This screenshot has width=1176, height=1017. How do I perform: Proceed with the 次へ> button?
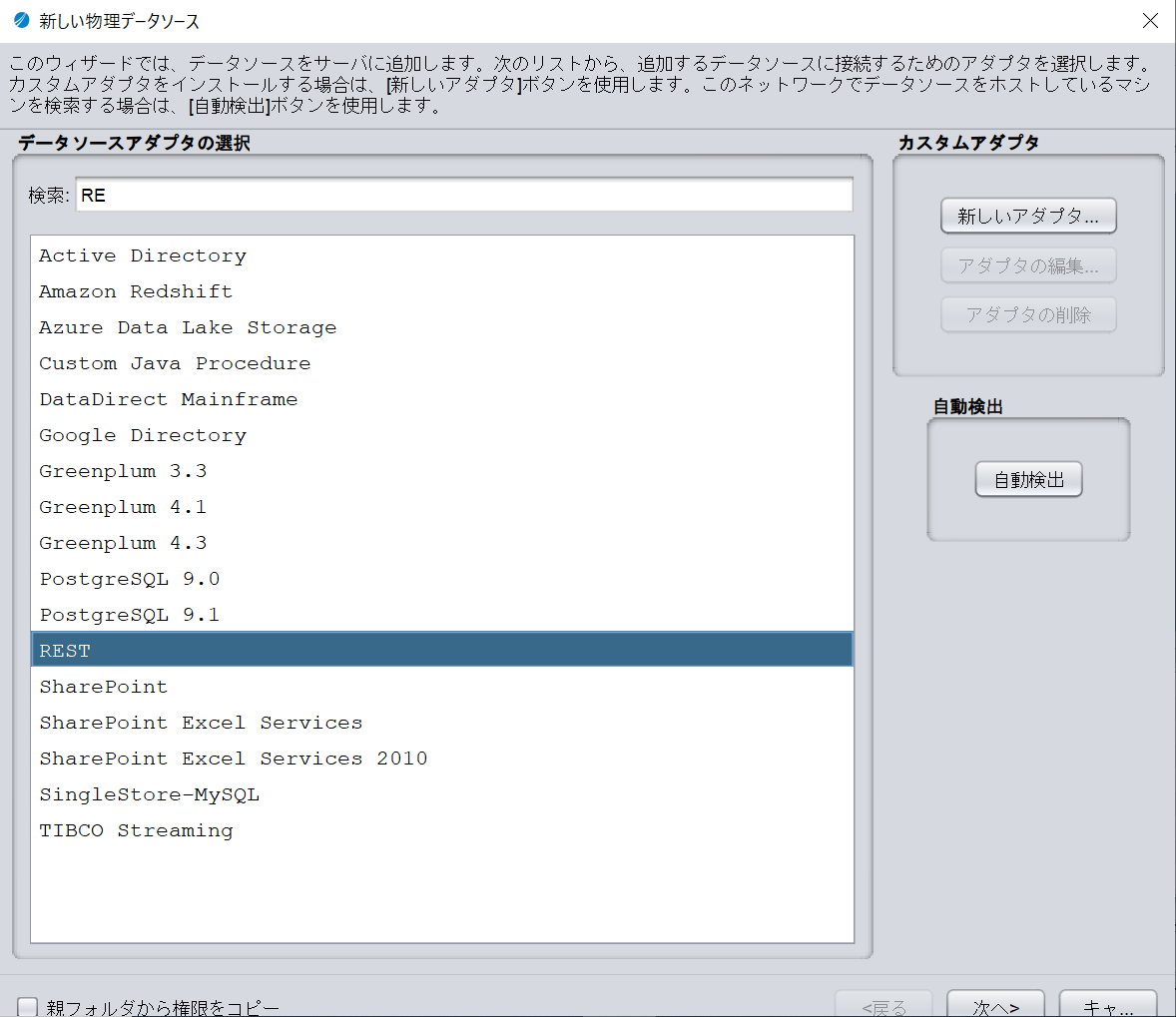[x=995, y=1005]
